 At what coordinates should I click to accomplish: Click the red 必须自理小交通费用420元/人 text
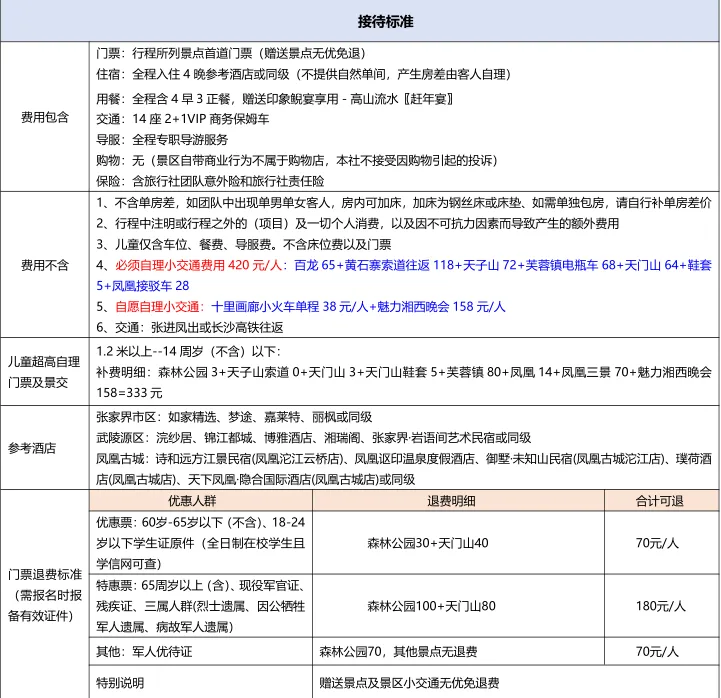[x=201, y=265]
